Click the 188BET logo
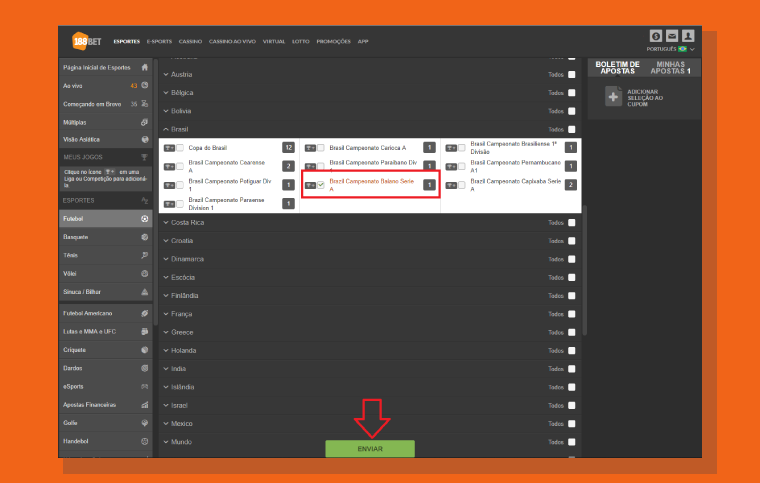This screenshot has height=483, width=760. (86, 41)
